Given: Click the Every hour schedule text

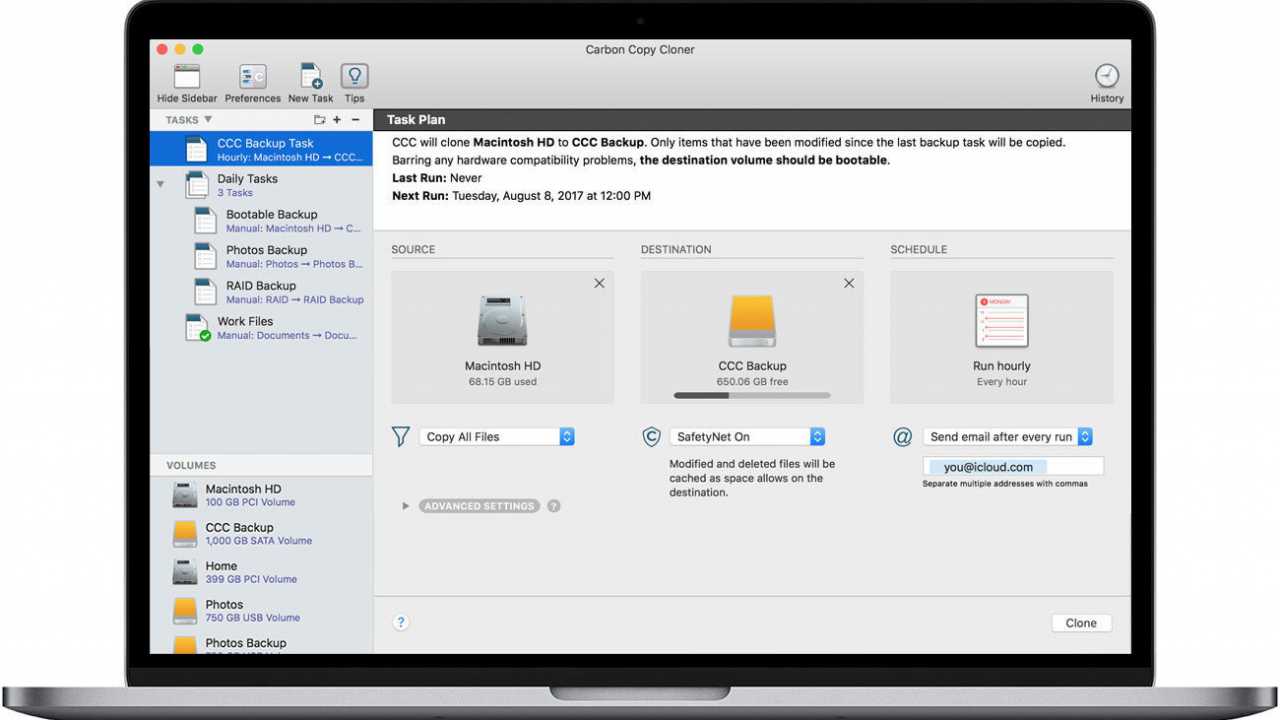Looking at the screenshot, I should tap(1002, 382).
